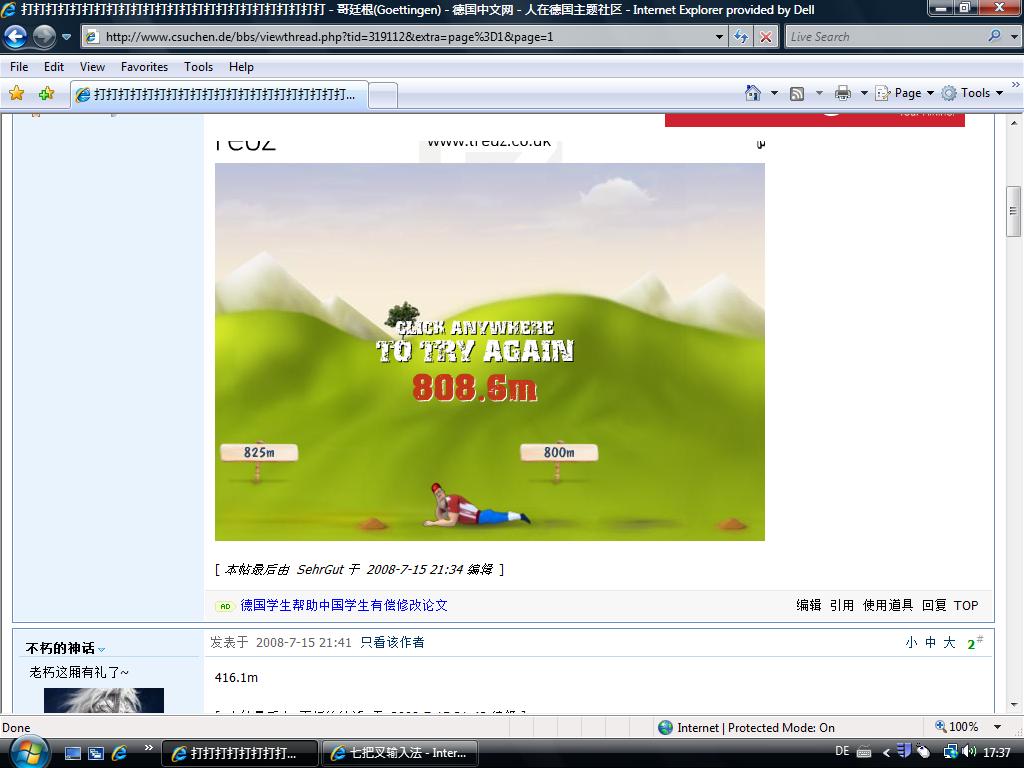Expand the Feeds dropdown arrow
The height and width of the screenshot is (768, 1024).
pos(819,93)
